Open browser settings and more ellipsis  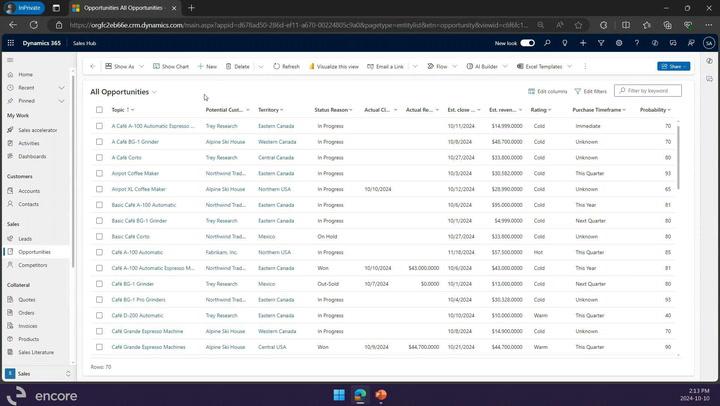(709, 25)
